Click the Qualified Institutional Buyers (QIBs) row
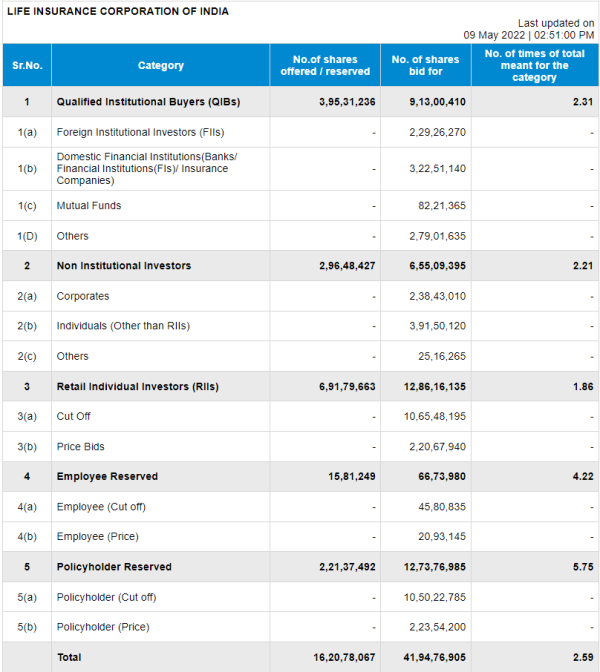This screenshot has width=600, height=672. pyautogui.click(x=148, y=102)
